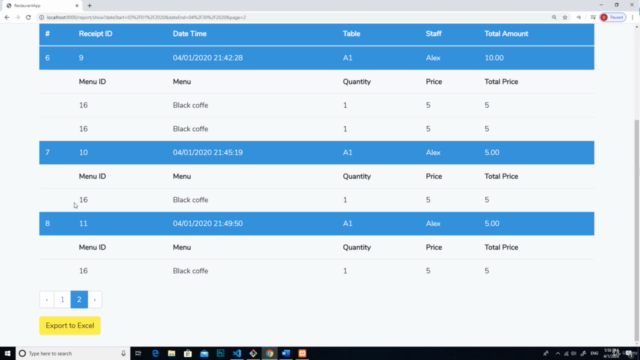Switch to XAMPP in the taskbar

coord(302,353)
